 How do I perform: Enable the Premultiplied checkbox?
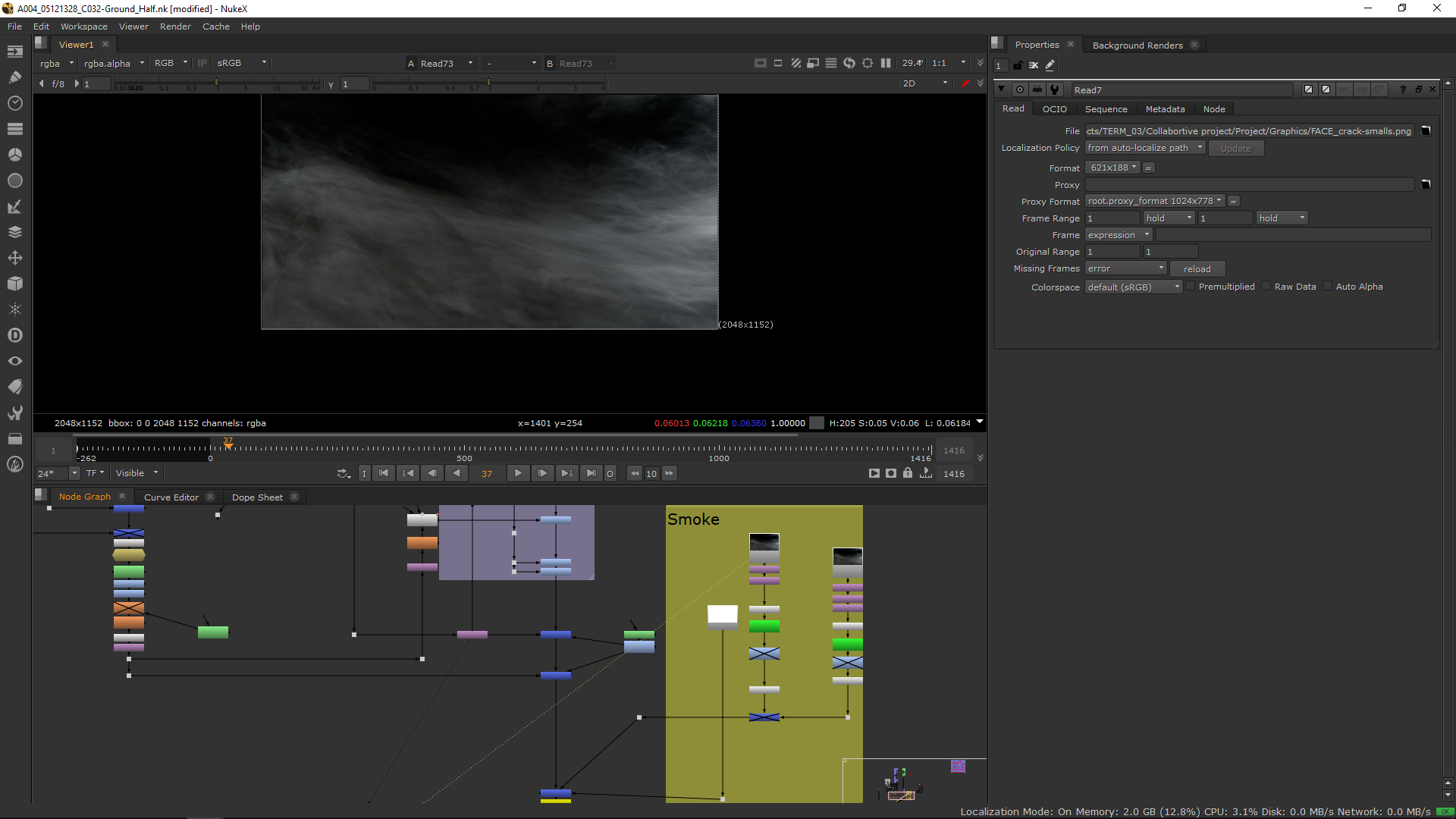pyautogui.click(x=1191, y=287)
